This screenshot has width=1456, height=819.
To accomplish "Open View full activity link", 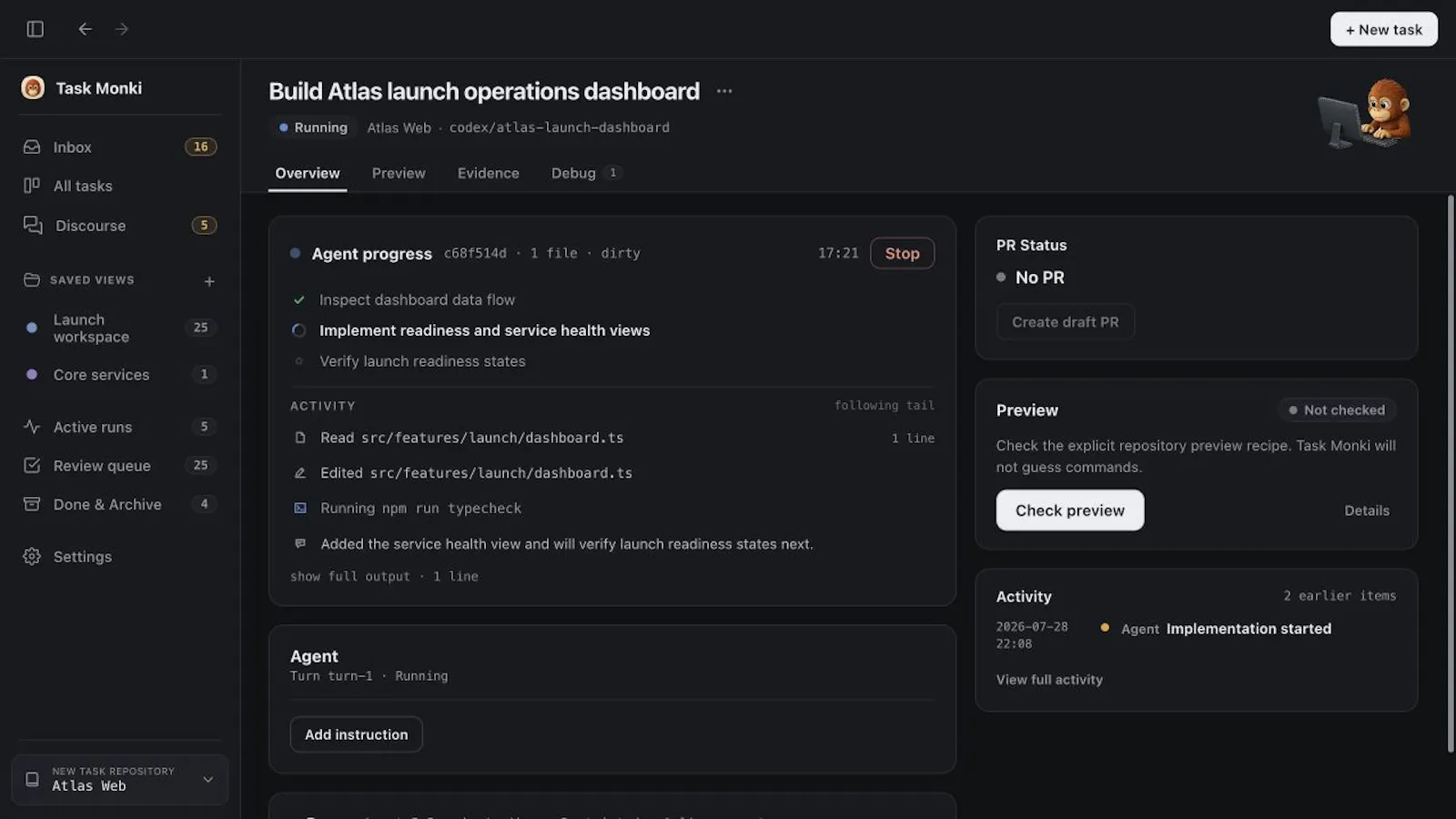I will point(1049,680).
